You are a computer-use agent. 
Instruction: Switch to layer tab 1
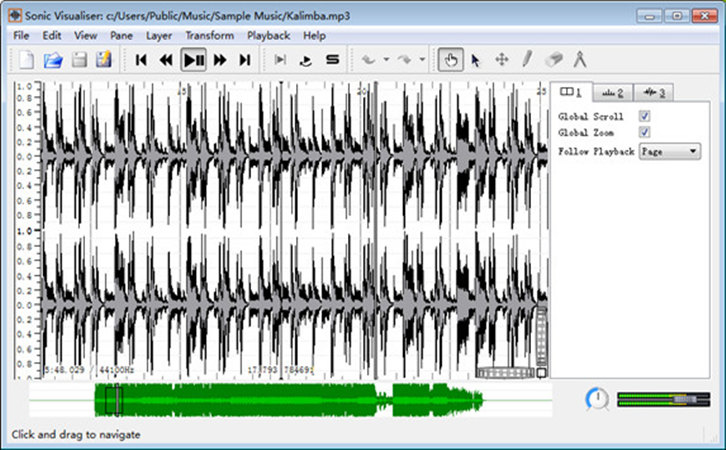click(x=570, y=92)
